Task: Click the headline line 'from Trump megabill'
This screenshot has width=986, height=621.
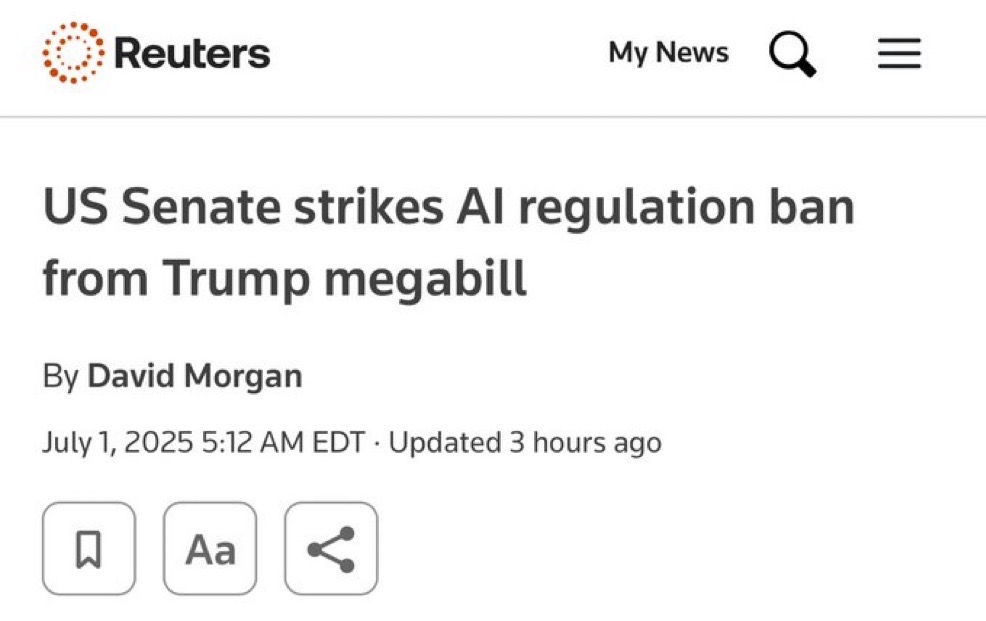Action: tap(284, 277)
